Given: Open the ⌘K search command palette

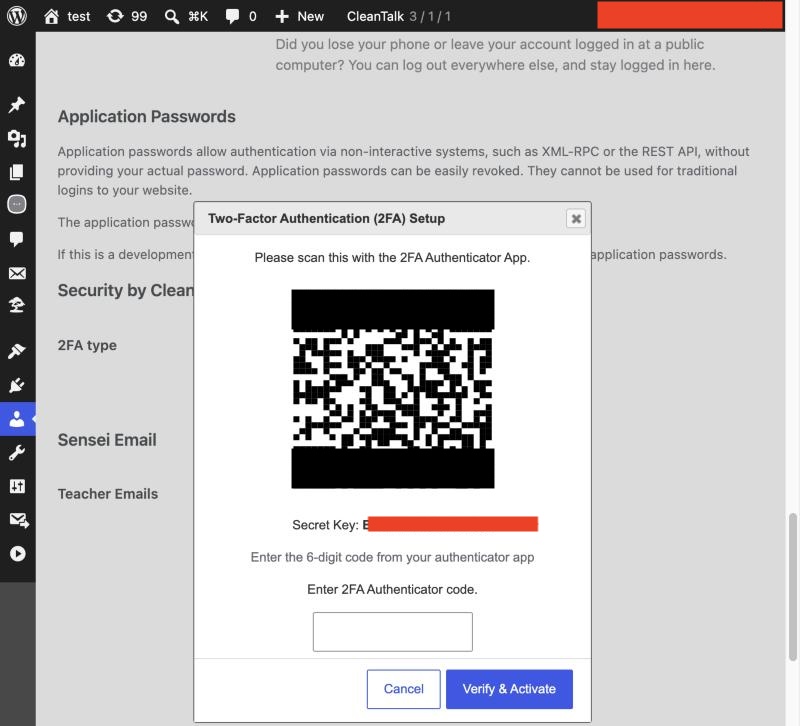Looking at the screenshot, I should pos(186,16).
